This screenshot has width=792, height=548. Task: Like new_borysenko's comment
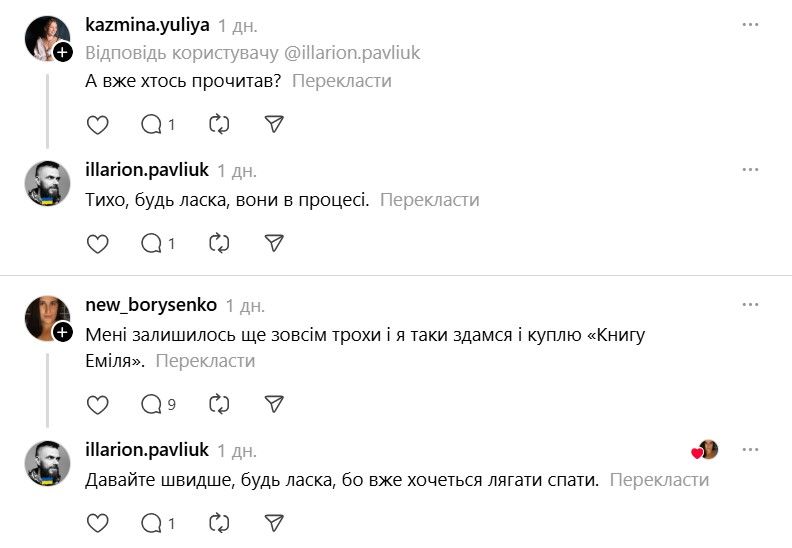(x=97, y=404)
